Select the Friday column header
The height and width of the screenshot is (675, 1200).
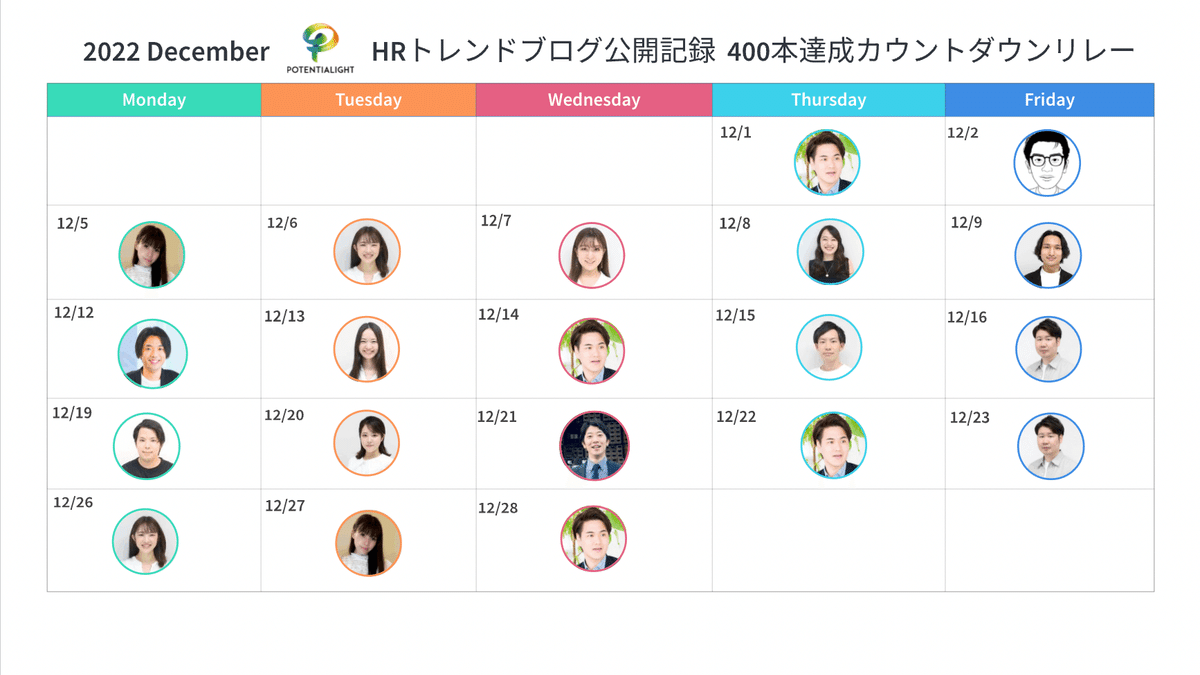[x=1050, y=100]
